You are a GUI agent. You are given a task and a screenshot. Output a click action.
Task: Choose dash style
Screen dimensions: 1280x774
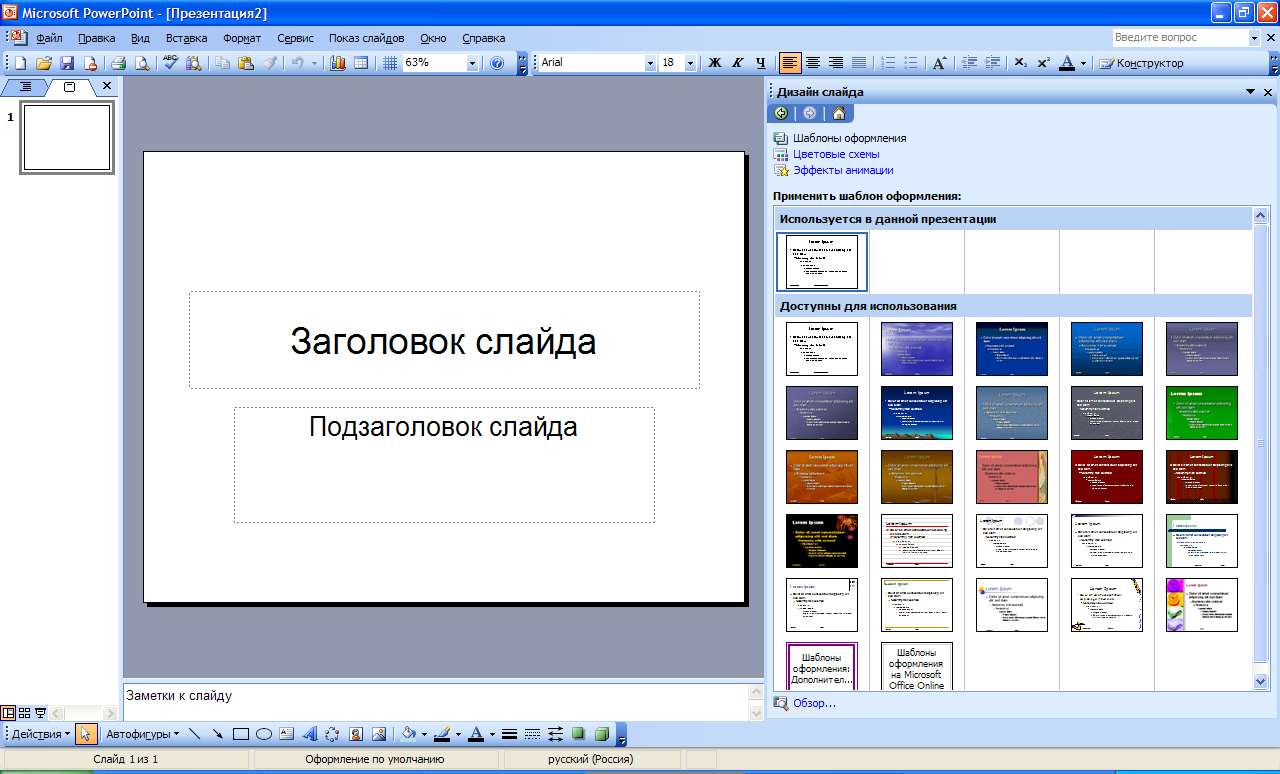click(x=532, y=734)
